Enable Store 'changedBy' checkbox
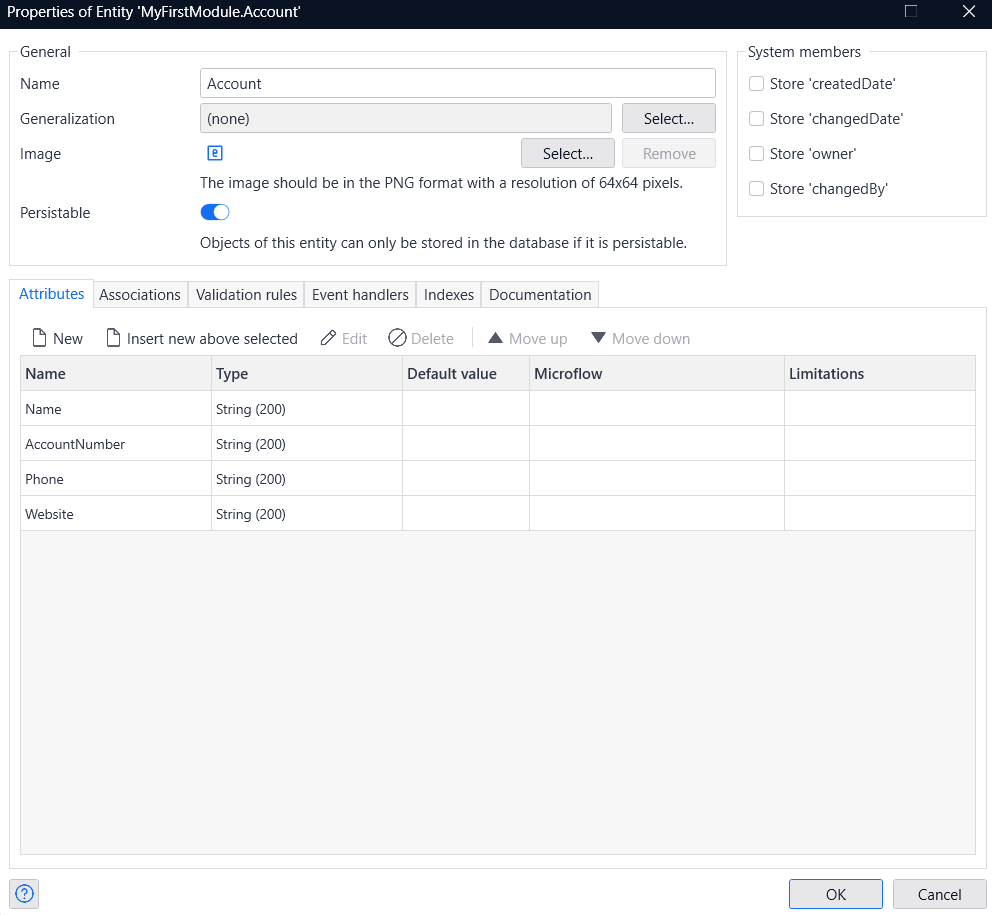The width and height of the screenshot is (992, 915). (757, 189)
